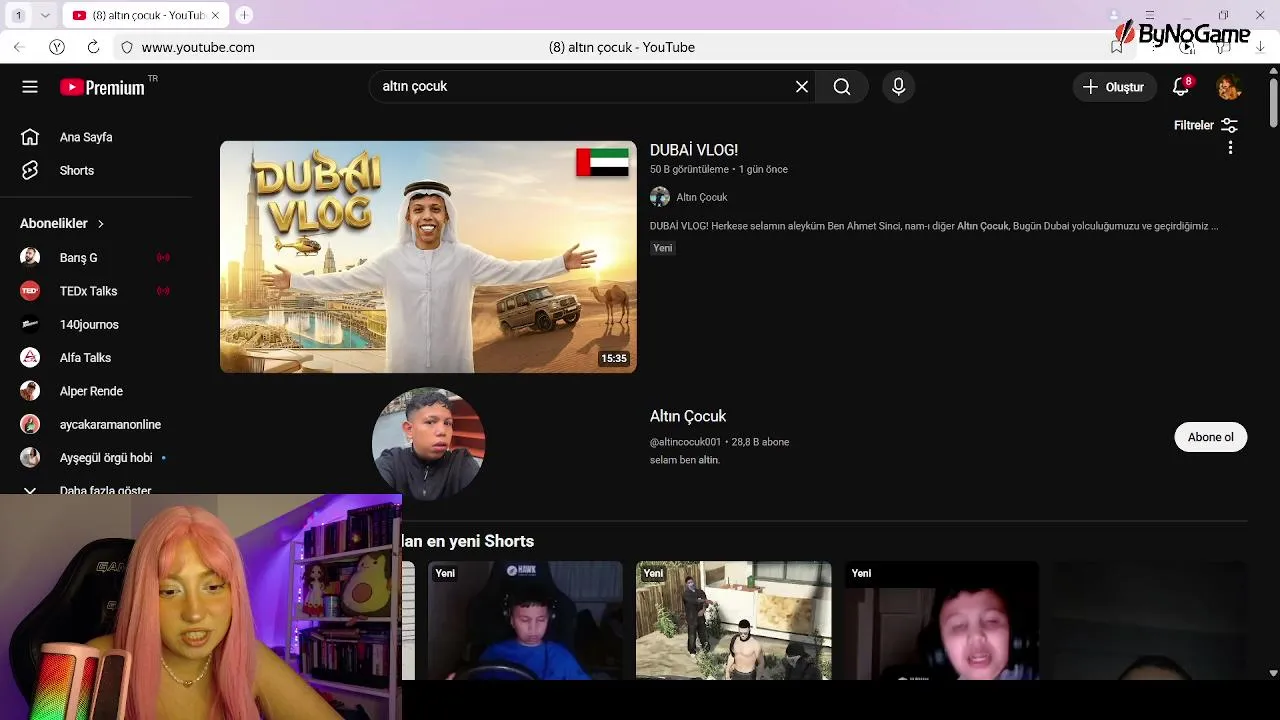The width and height of the screenshot is (1280, 720).
Task: Open the YouTube hamburger guide menu
Action: [x=30, y=87]
